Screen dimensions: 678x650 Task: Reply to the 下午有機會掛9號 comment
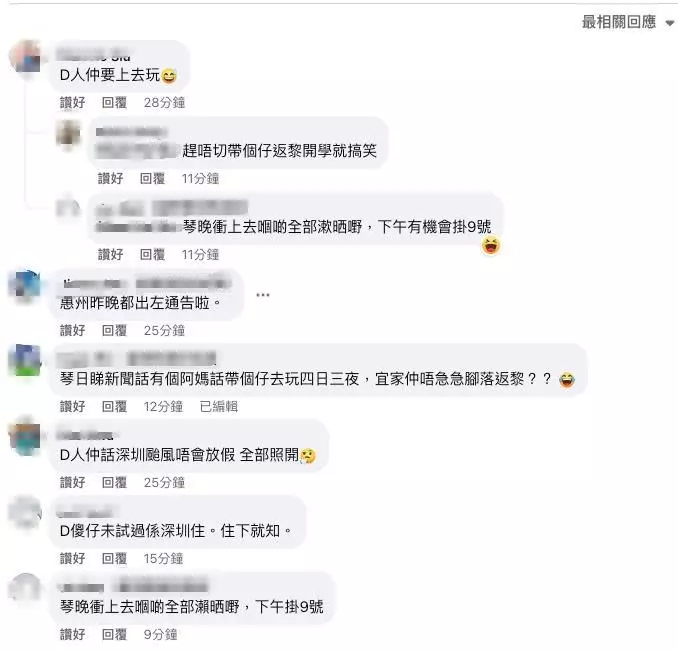pyautogui.click(x=152, y=254)
